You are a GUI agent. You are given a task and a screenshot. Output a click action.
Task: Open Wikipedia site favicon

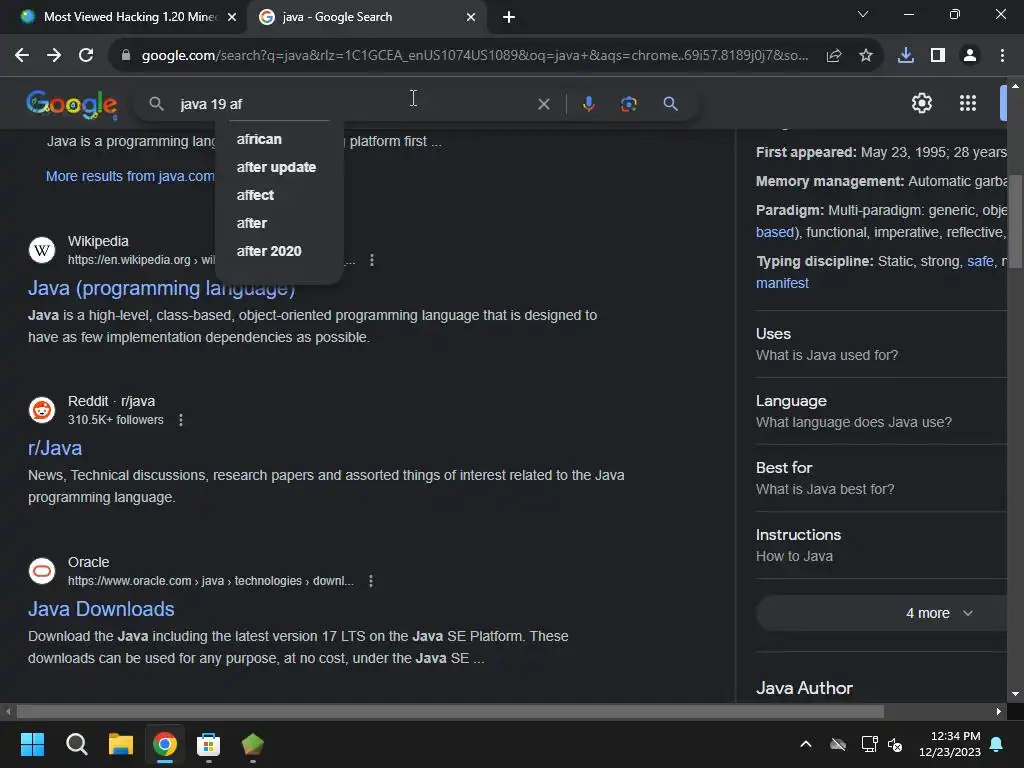click(x=42, y=250)
